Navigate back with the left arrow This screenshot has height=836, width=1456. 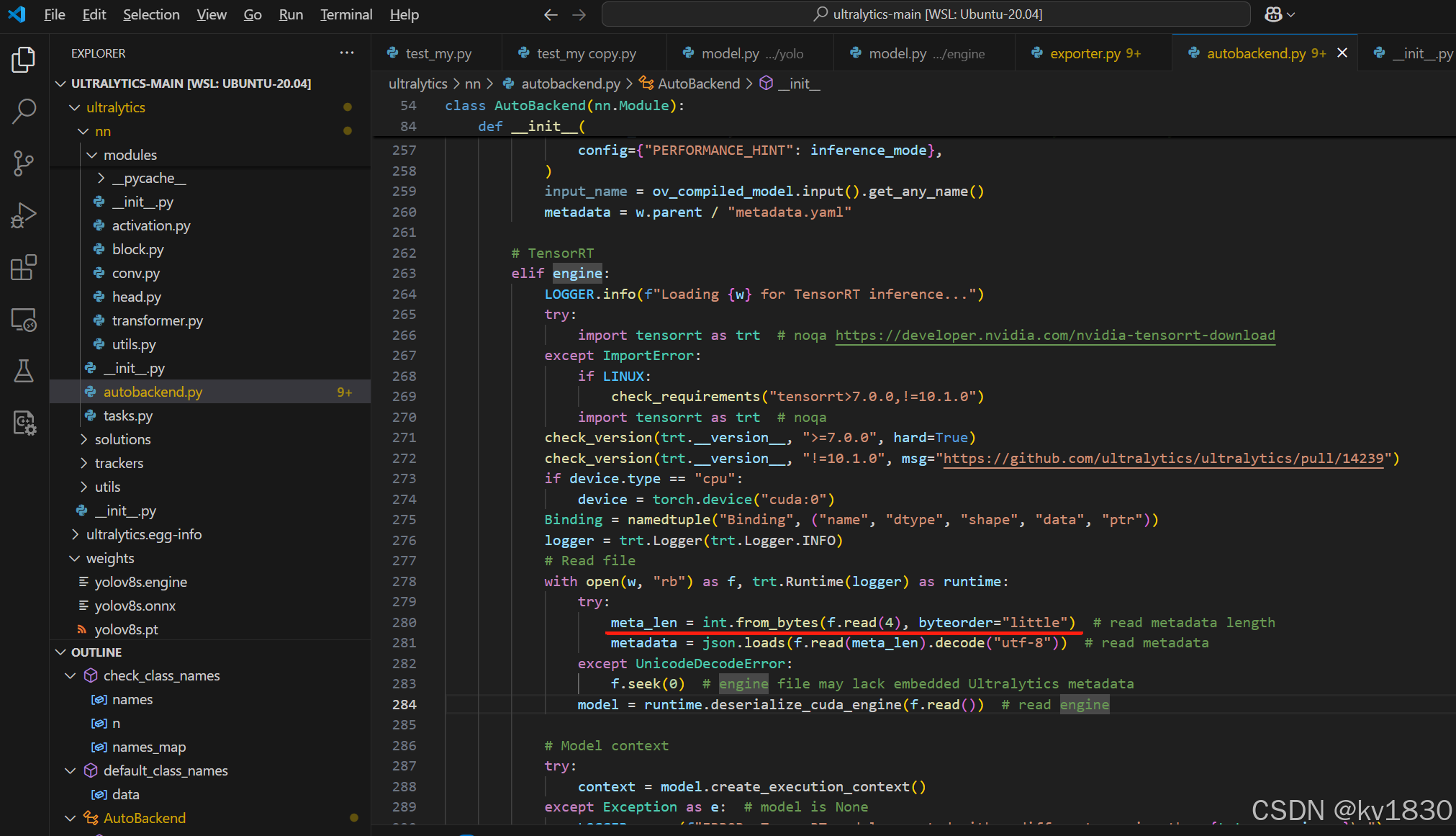point(551,14)
